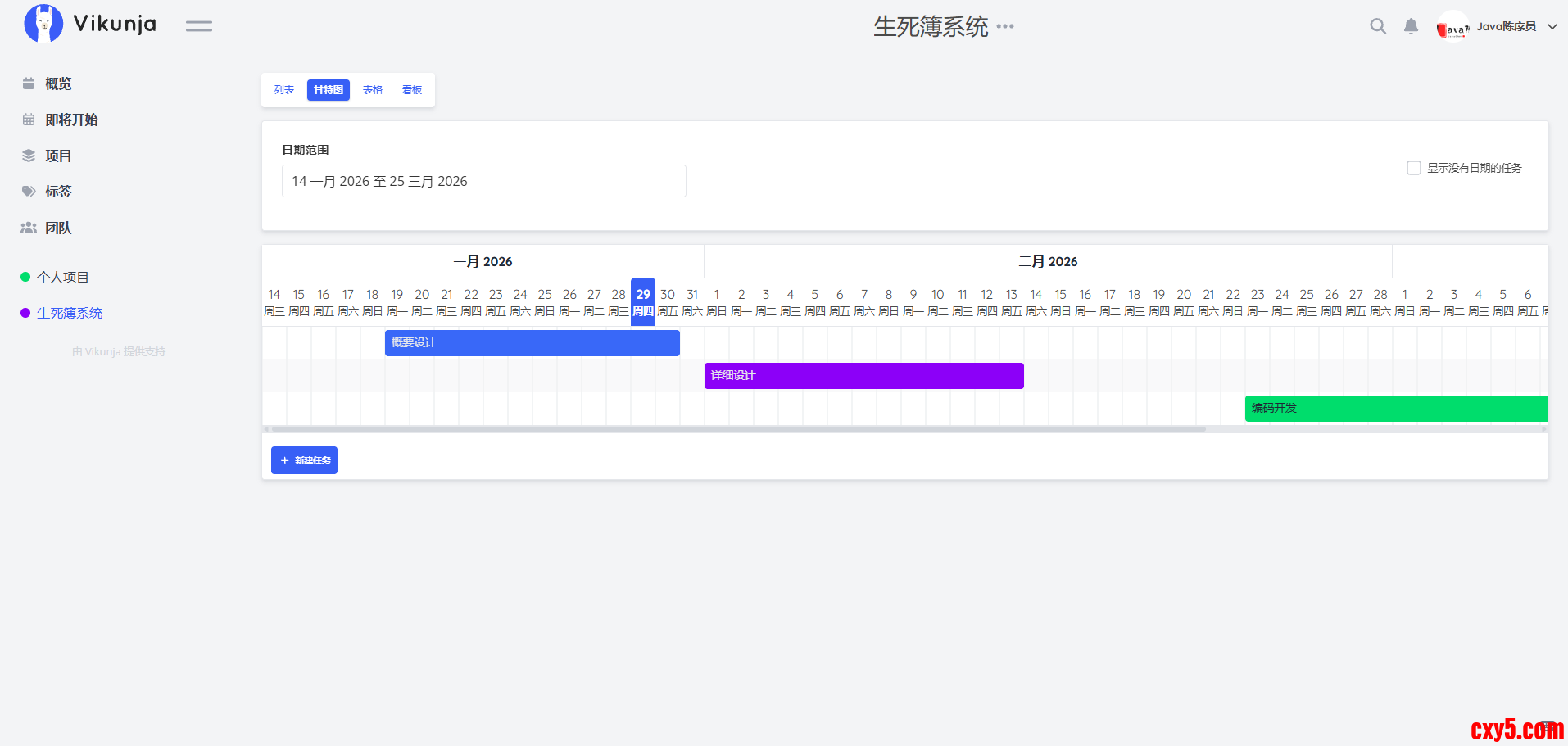
Task: Select the purple 详细设计 task bar
Action: (x=863, y=376)
